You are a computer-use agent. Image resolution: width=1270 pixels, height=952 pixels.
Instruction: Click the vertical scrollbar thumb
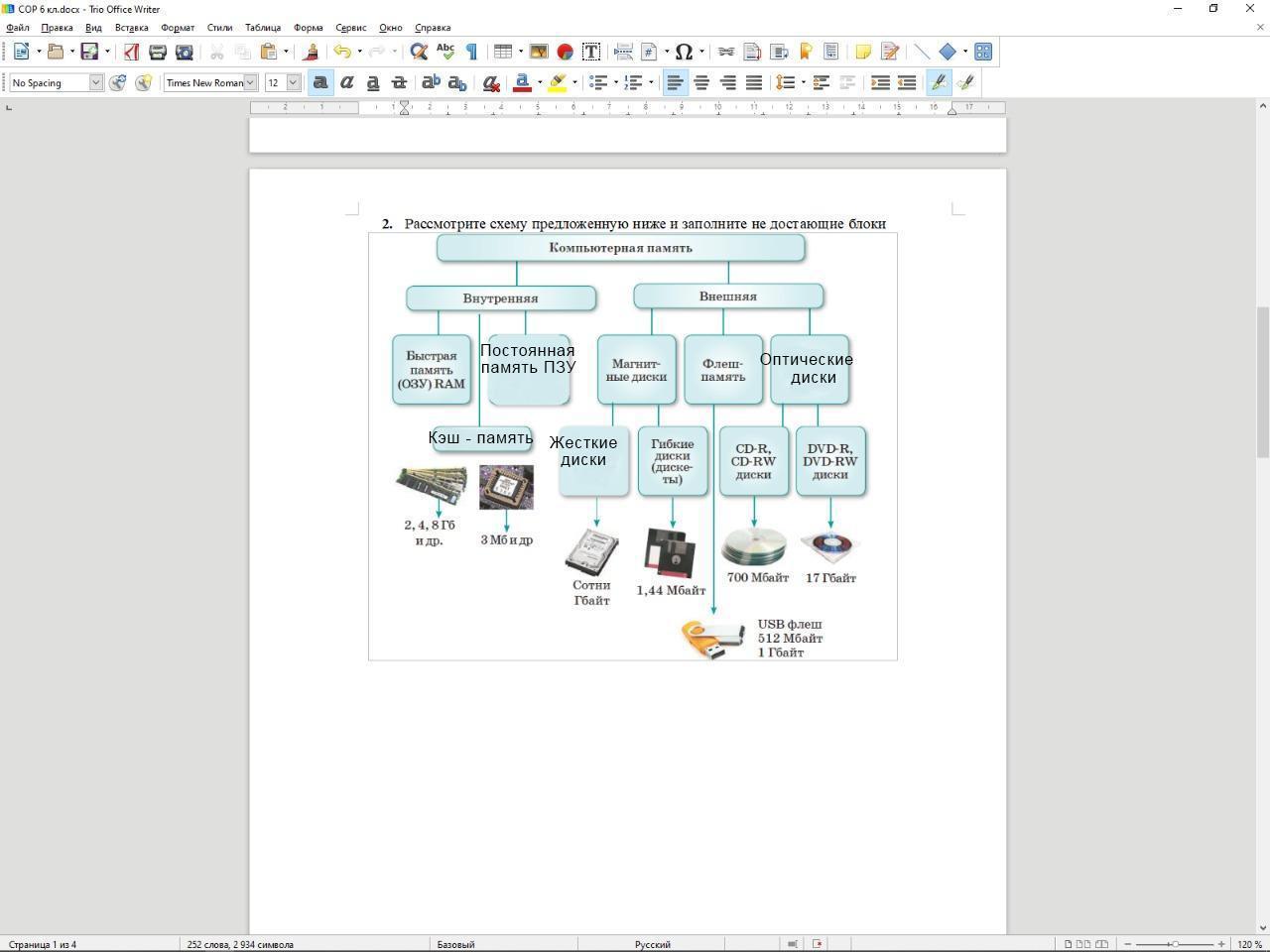1263,381
